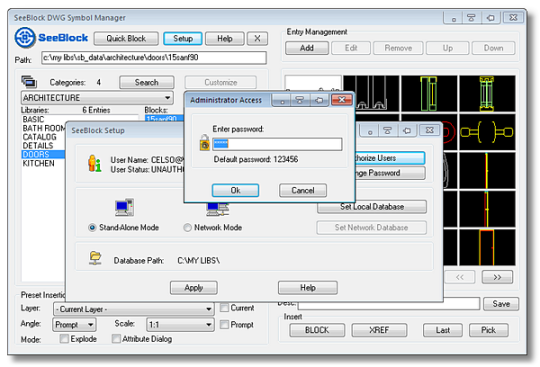Screen dimensions: 540x367
Task: Click the Ok button in Administrator Access
Action: click(235, 190)
